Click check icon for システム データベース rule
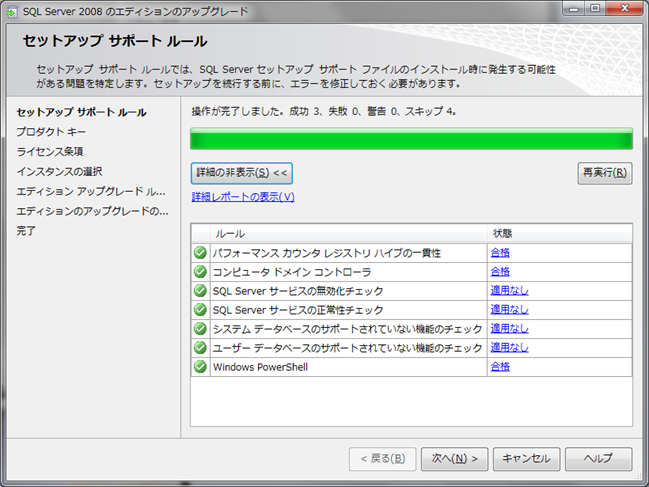 coord(200,329)
